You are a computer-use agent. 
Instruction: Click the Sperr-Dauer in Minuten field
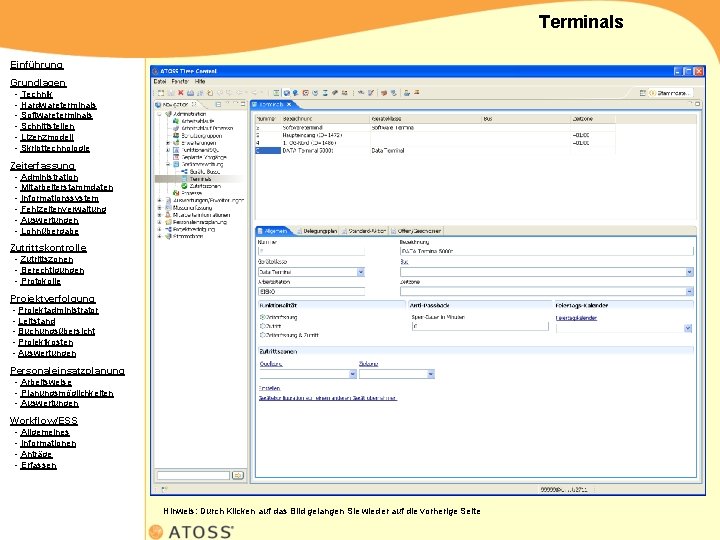tap(480, 326)
